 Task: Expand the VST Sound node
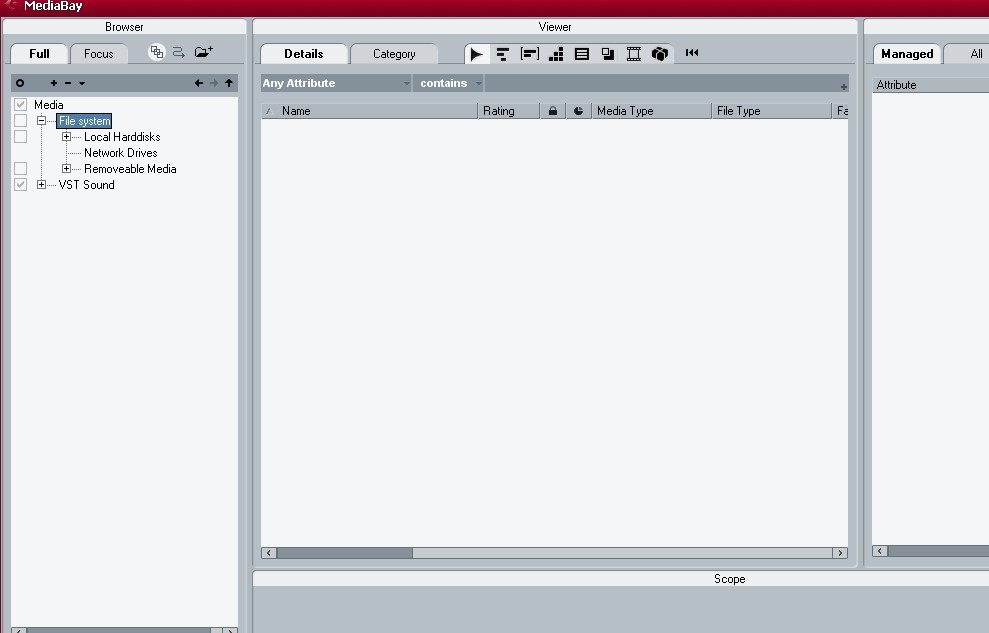pos(41,185)
